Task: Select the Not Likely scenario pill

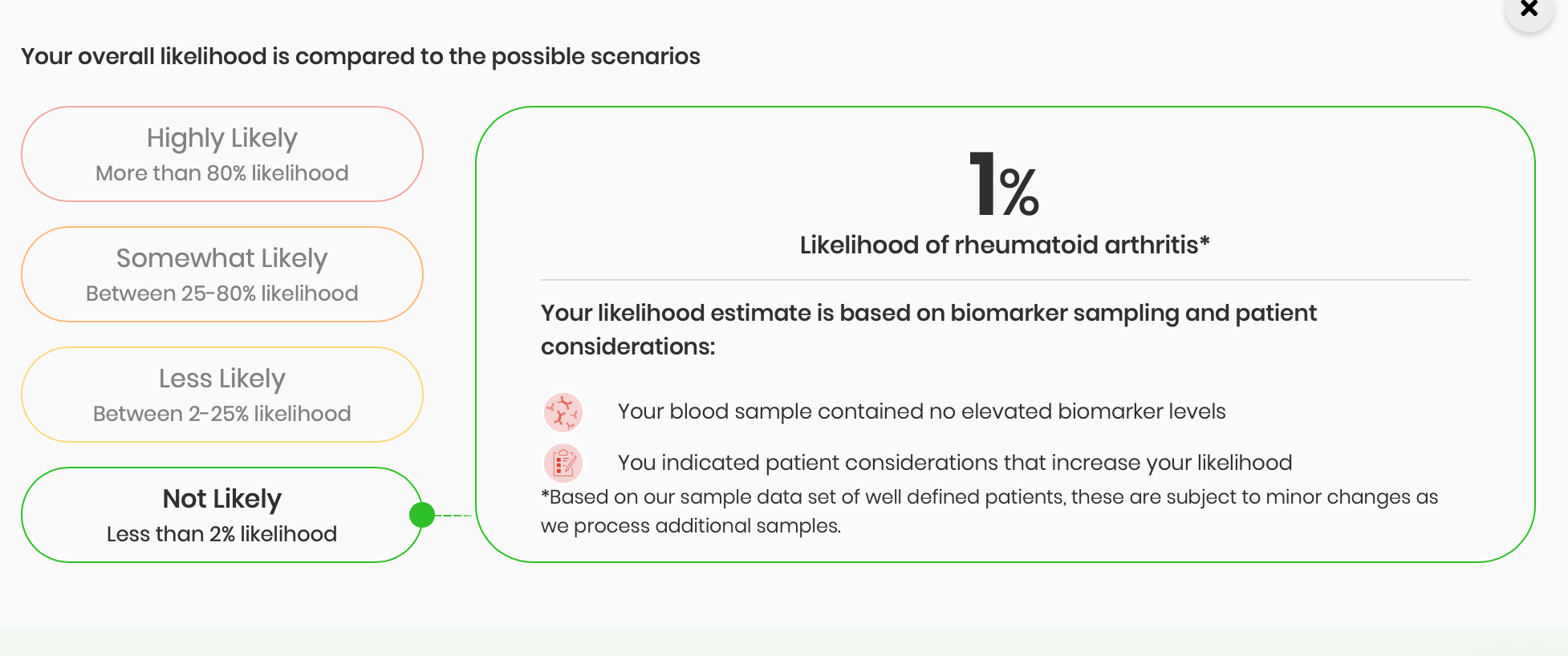Action: (222, 515)
